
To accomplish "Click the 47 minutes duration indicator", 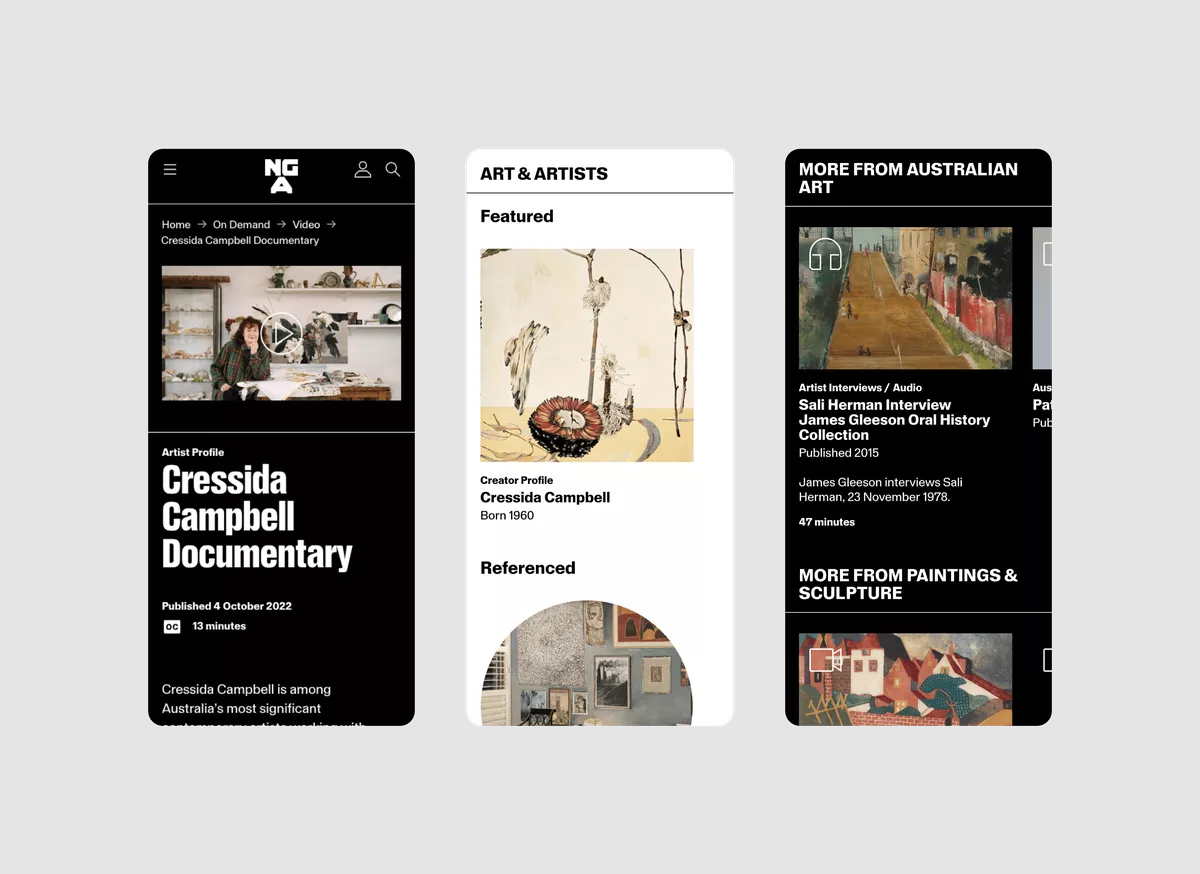I will (x=826, y=521).
